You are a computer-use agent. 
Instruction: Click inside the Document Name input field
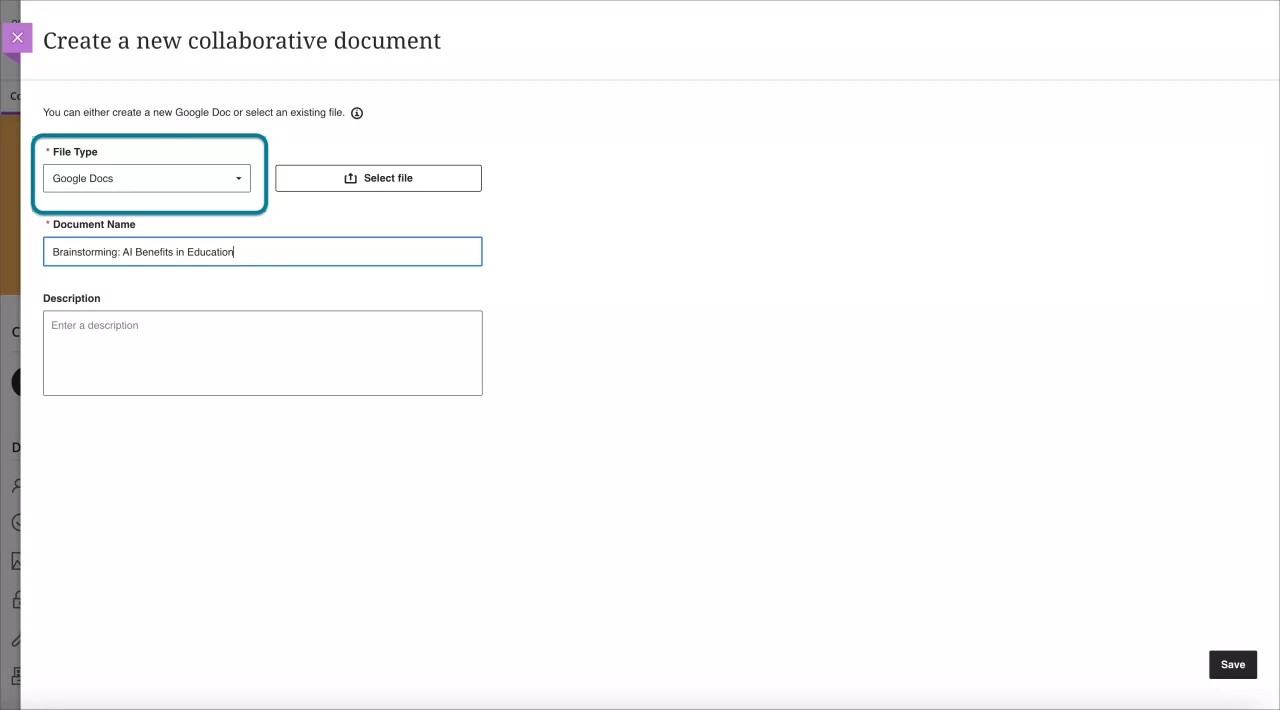coord(262,251)
